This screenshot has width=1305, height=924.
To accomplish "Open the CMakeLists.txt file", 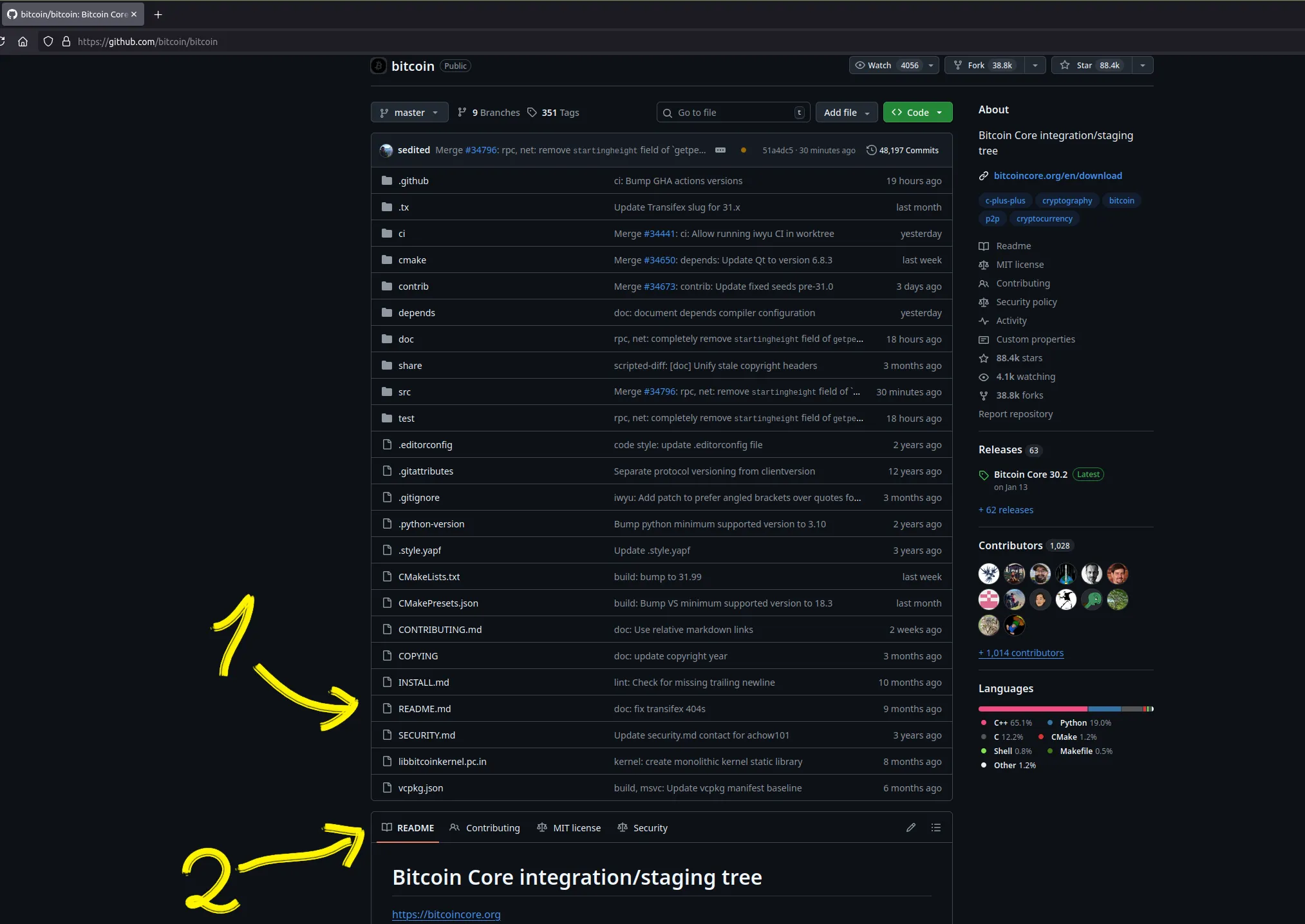I will pyautogui.click(x=429, y=577).
